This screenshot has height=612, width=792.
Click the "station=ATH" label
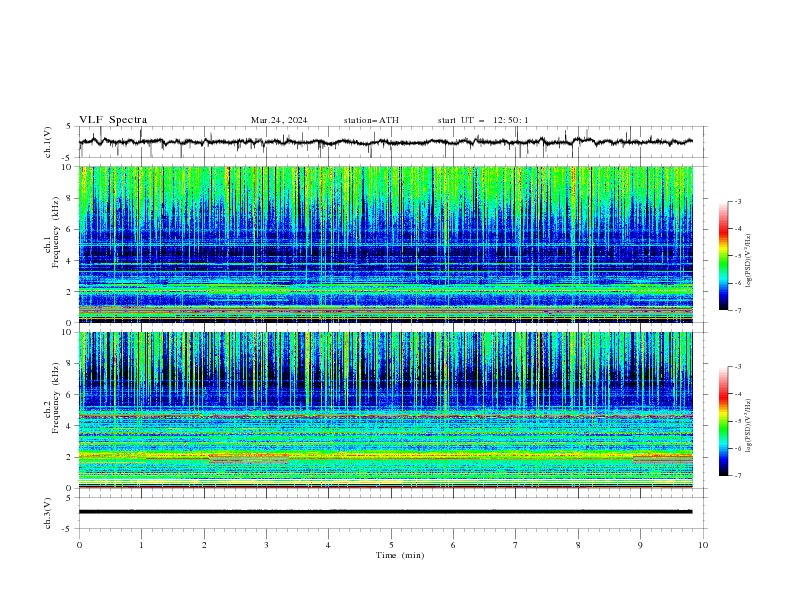(x=371, y=120)
